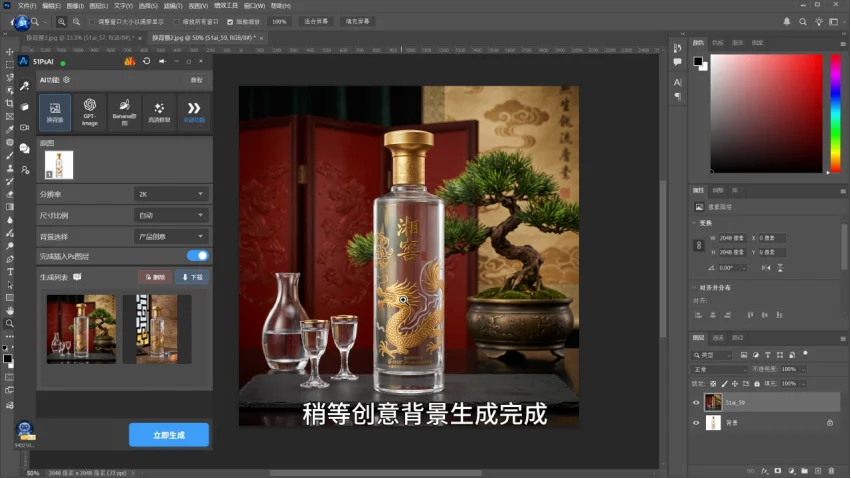This screenshot has width=851, height=479.
Task: Toggle lock transparent pixels in Layers
Action: click(713, 384)
